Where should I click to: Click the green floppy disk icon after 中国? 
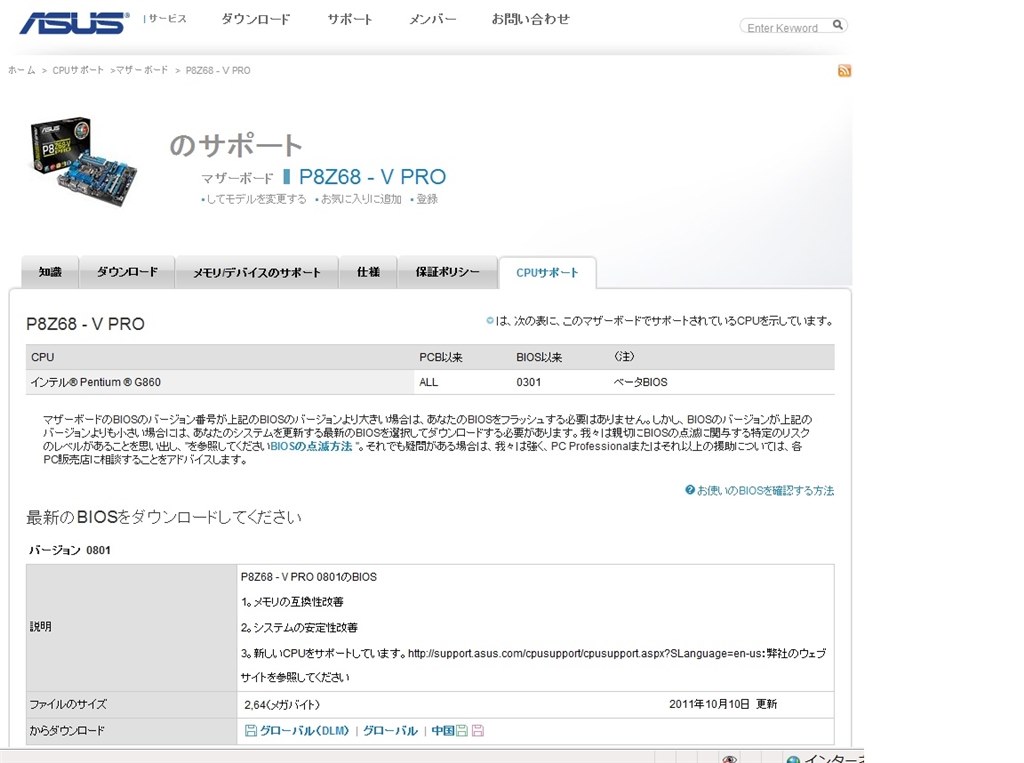click(462, 730)
